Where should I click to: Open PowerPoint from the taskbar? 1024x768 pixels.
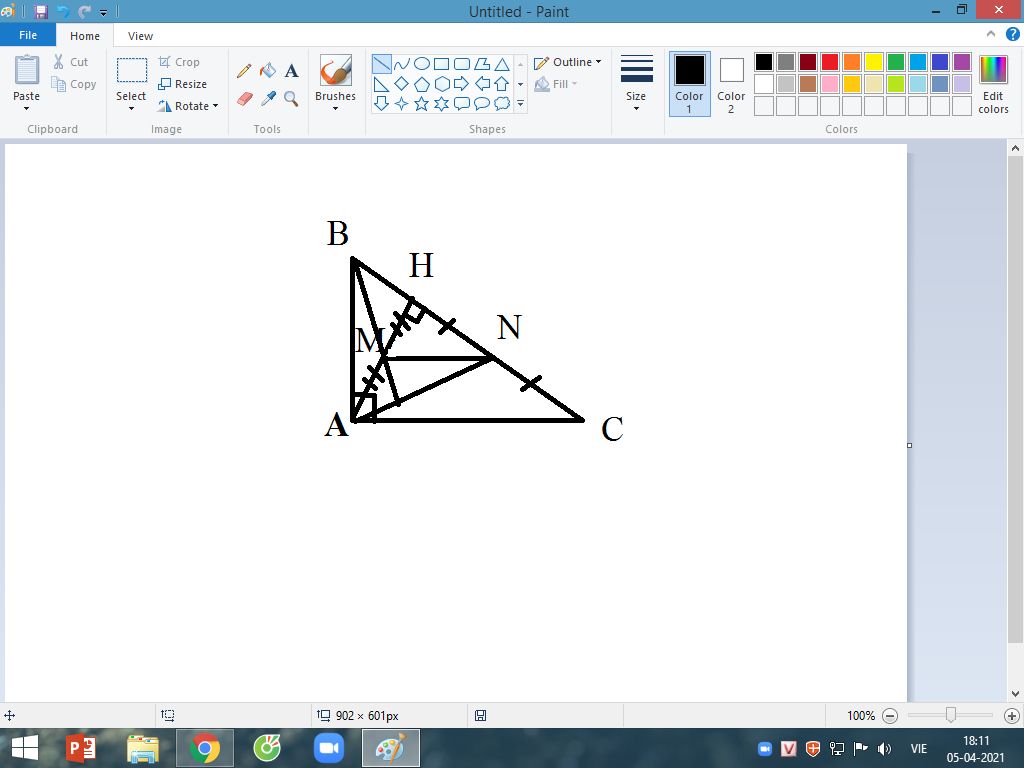point(81,748)
